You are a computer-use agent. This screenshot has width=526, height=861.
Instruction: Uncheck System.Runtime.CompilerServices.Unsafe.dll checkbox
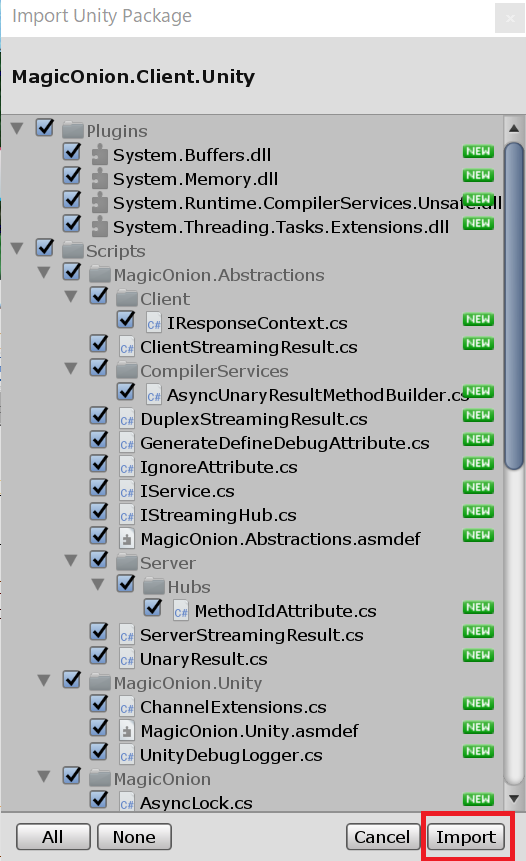[71, 200]
